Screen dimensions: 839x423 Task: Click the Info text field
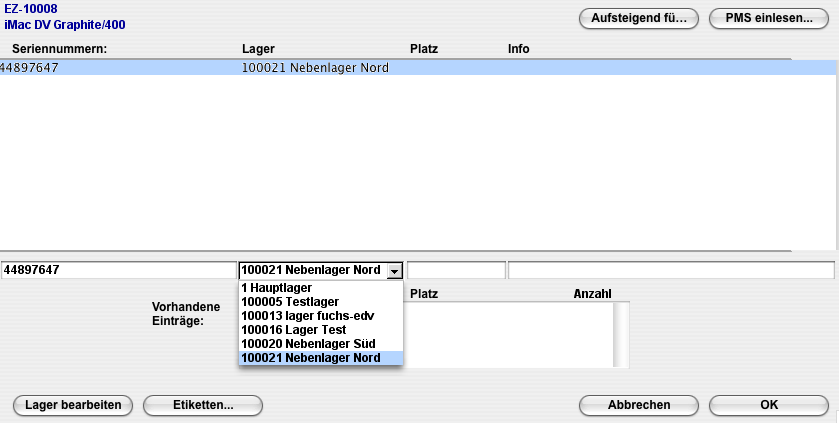click(670, 270)
